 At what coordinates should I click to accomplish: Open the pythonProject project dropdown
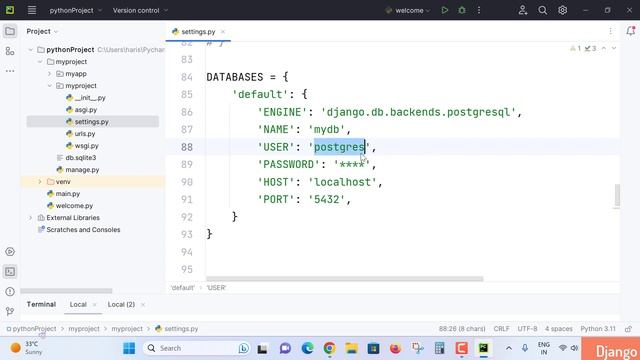(x=76, y=10)
